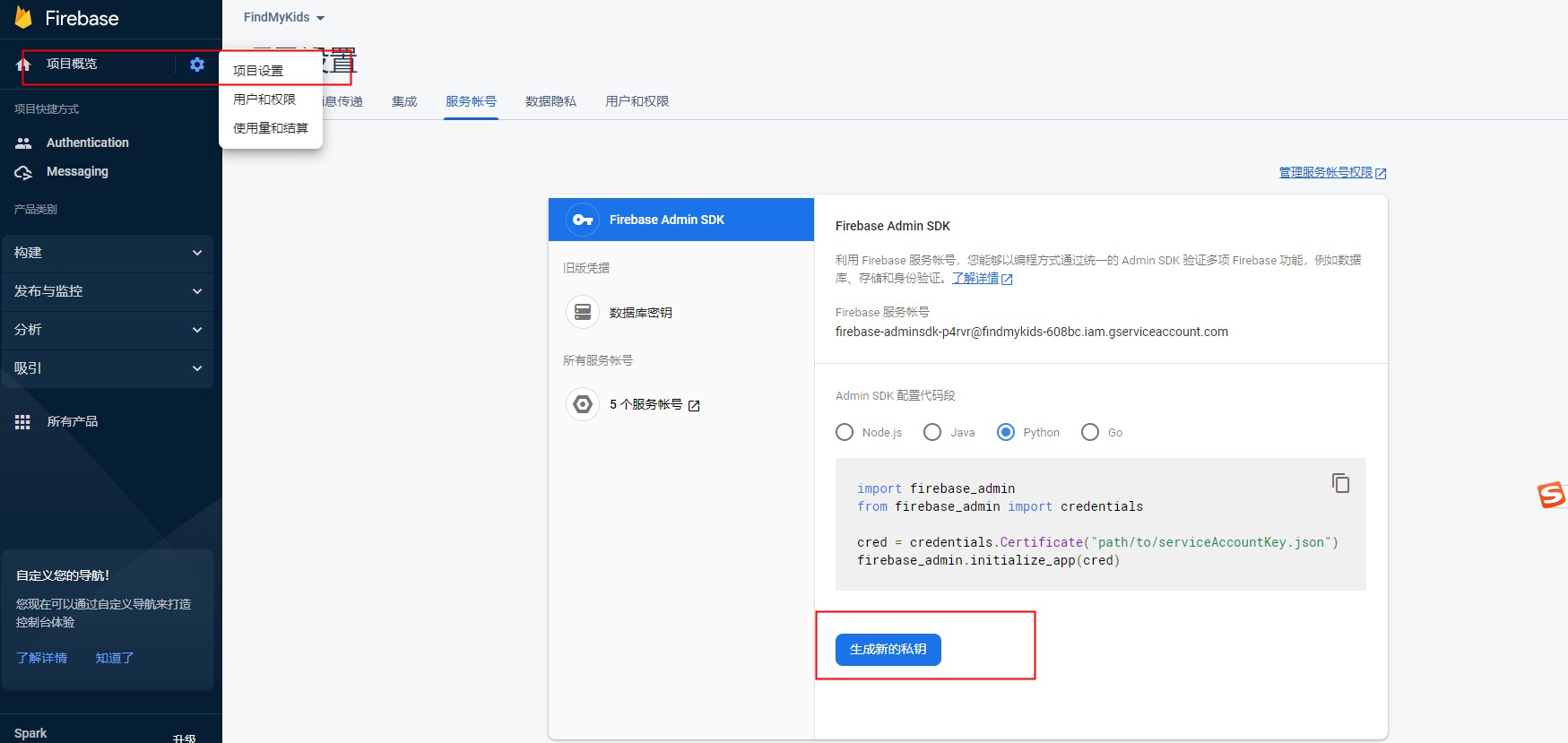Switch to the 服务帐号 tab
Screen dimensions: 1568x743
(471, 101)
